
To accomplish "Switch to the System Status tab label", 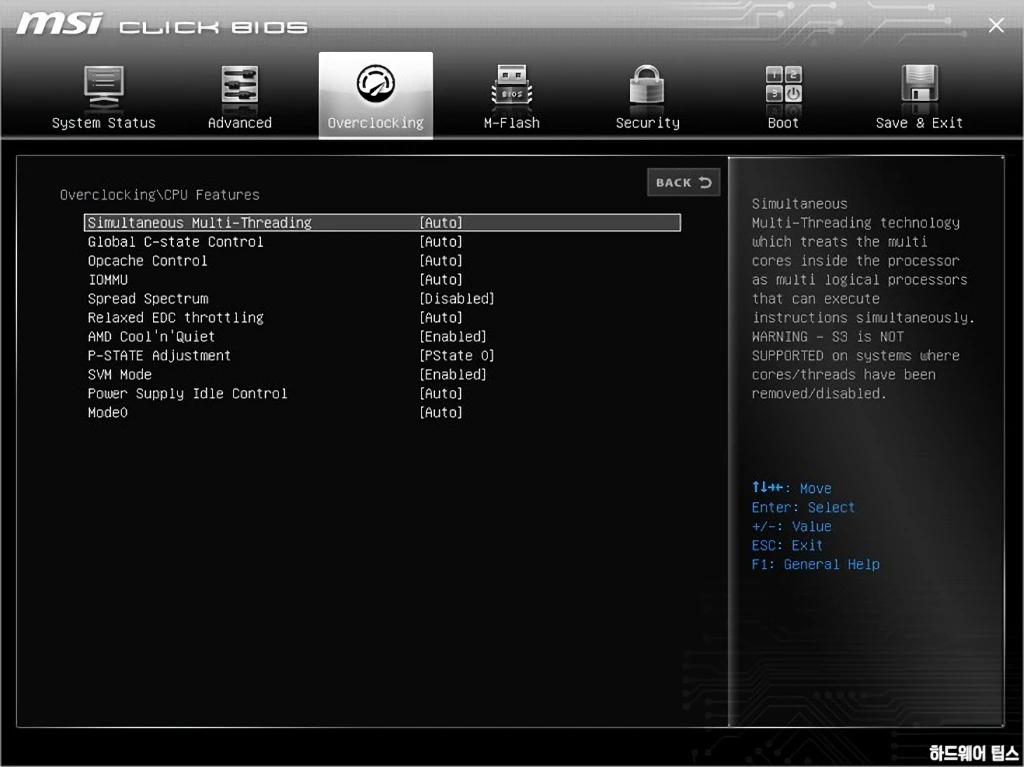I will pyautogui.click(x=104, y=123).
